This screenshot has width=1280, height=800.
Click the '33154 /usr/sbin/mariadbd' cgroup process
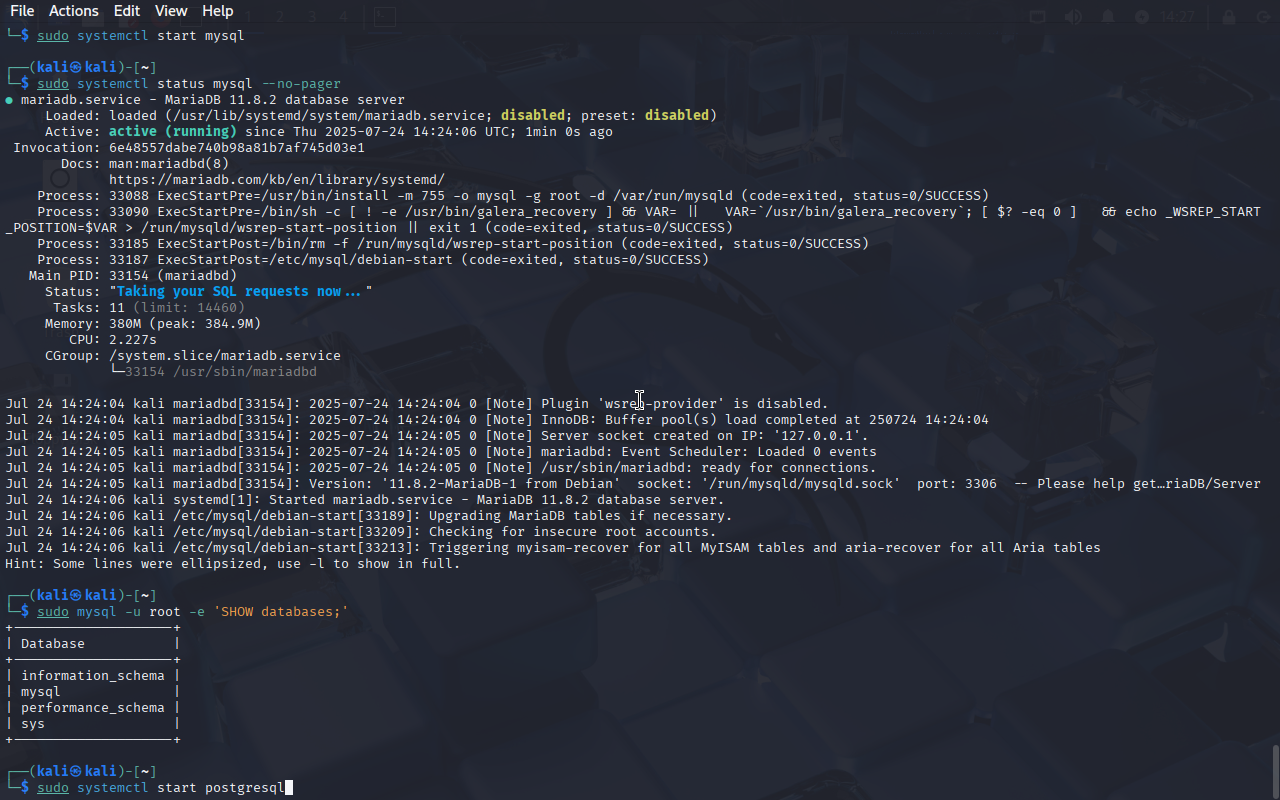coord(221,372)
